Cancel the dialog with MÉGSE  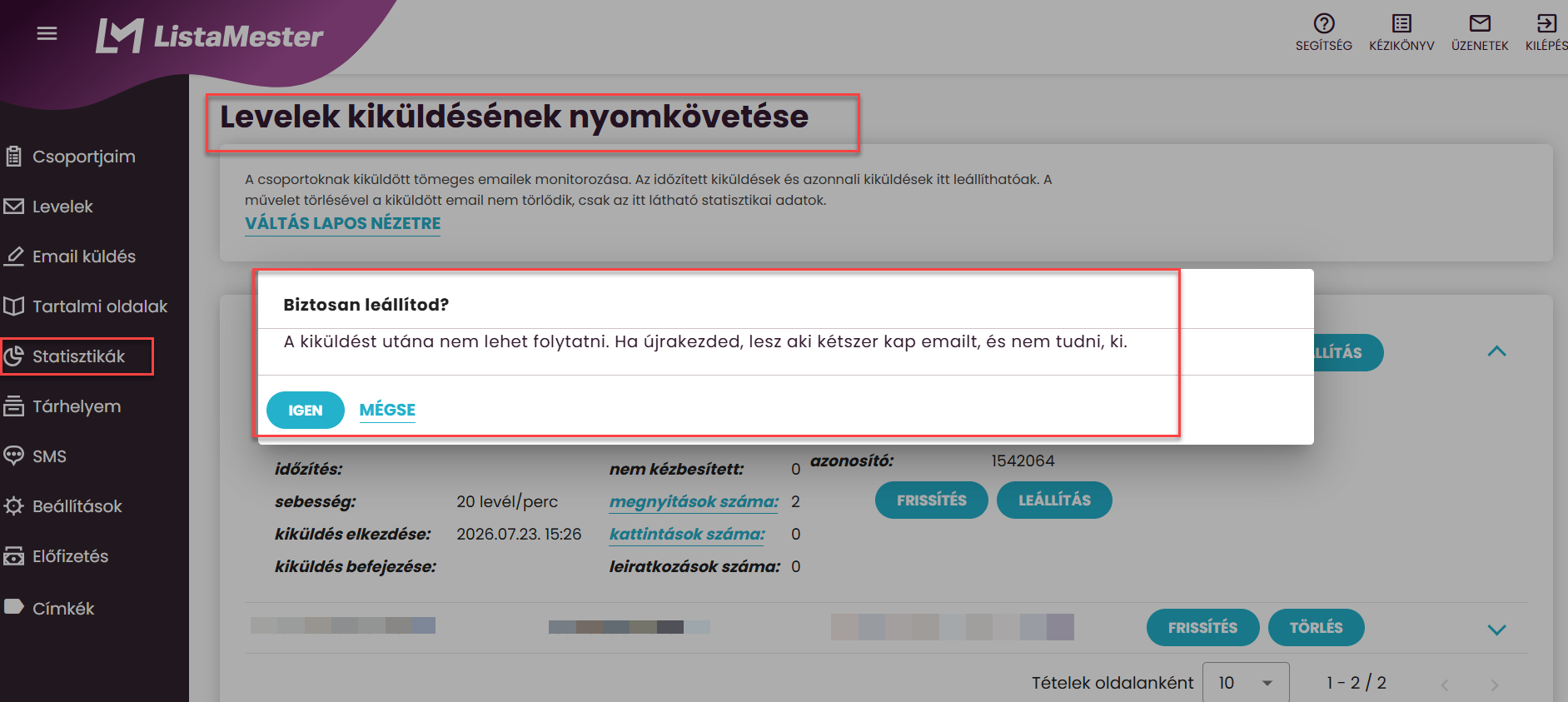[x=387, y=410]
